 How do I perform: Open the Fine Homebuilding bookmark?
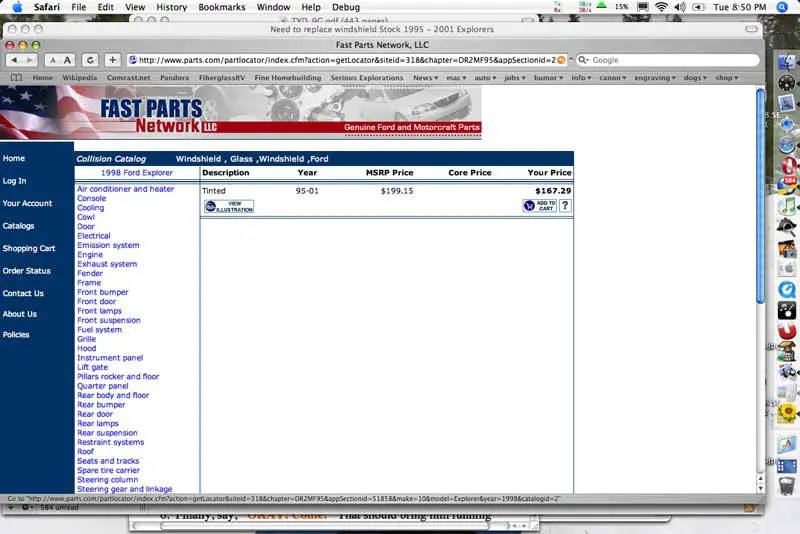point(288,78)
